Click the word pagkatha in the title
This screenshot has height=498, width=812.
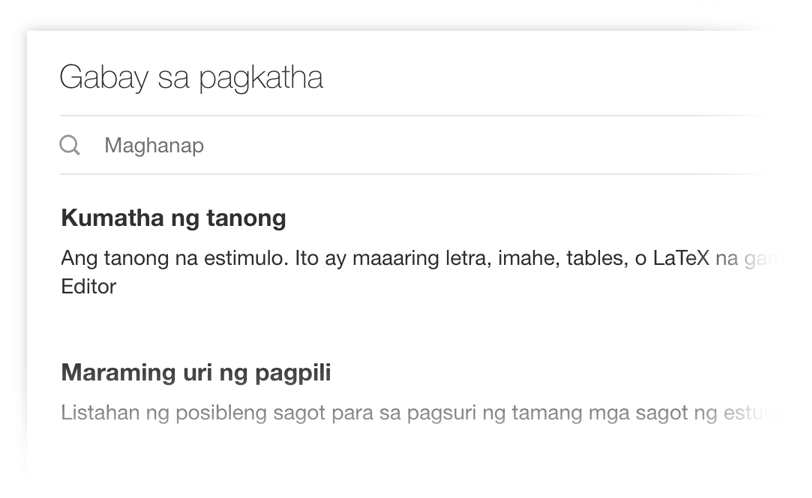point(261,79)
